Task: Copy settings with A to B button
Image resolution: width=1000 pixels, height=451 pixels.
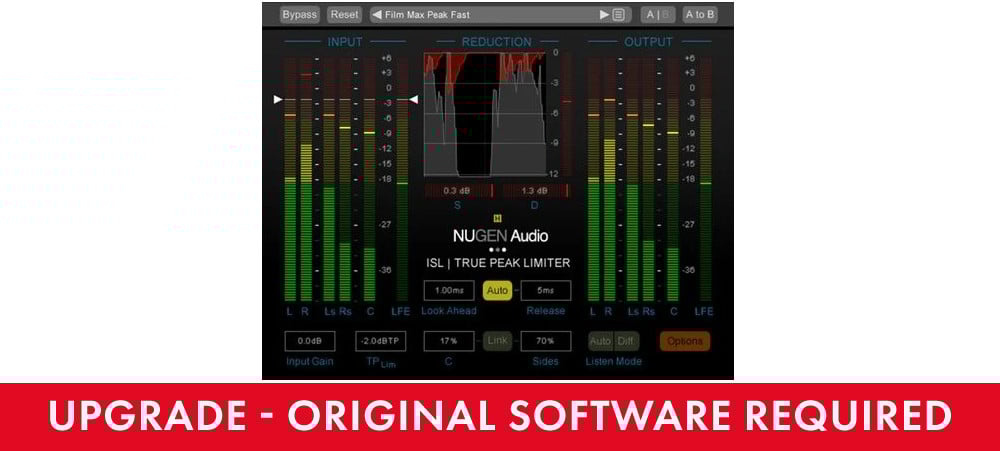Action: (699, 15)
